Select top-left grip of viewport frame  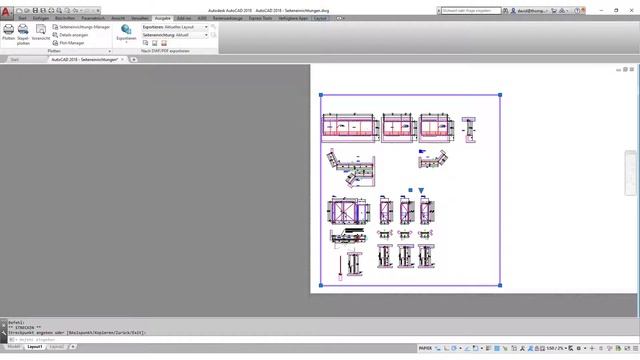[x=321, y=95]
